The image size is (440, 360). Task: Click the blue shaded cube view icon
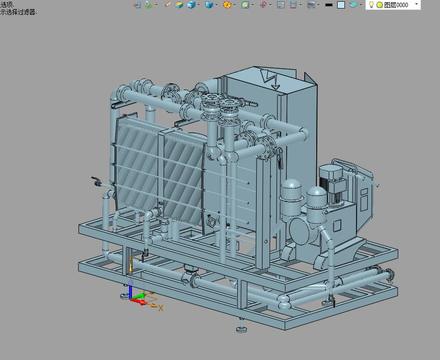191,4
